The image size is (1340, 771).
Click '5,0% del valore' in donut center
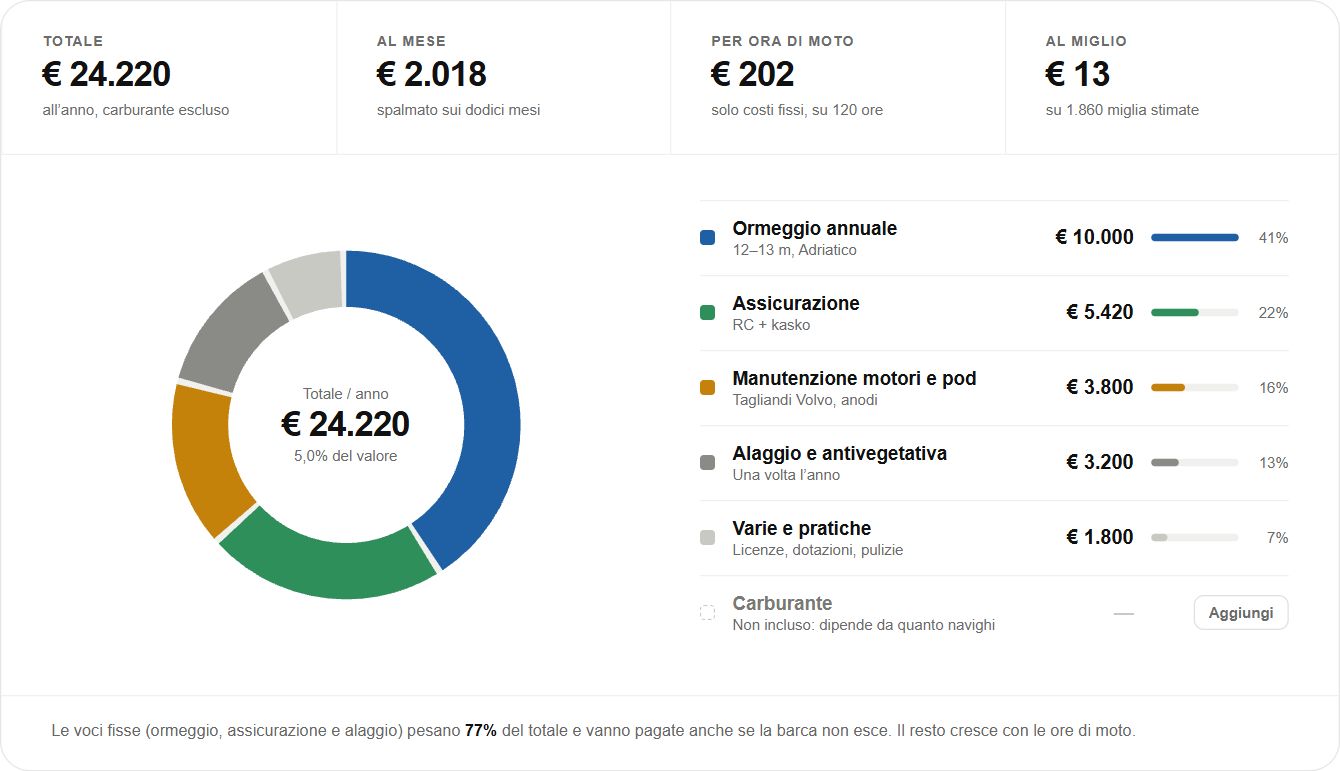tap(345, 456)
